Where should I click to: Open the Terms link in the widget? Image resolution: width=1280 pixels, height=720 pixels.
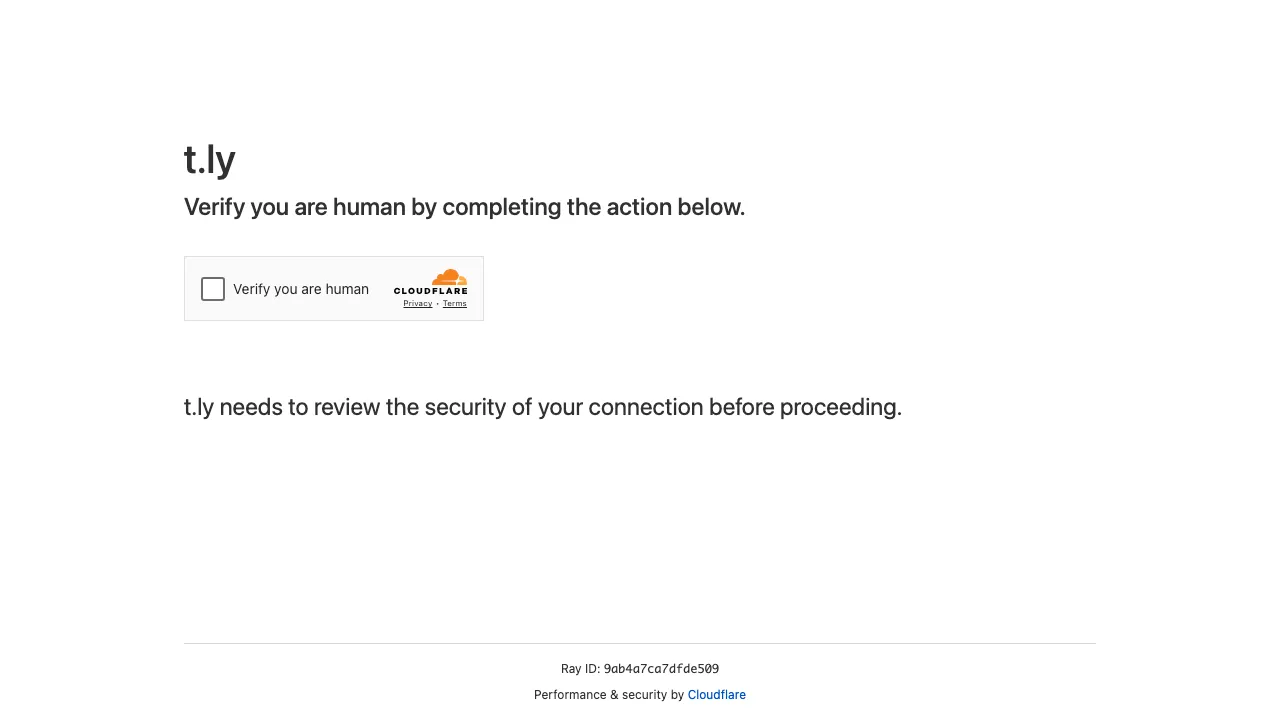pos(455,304)
